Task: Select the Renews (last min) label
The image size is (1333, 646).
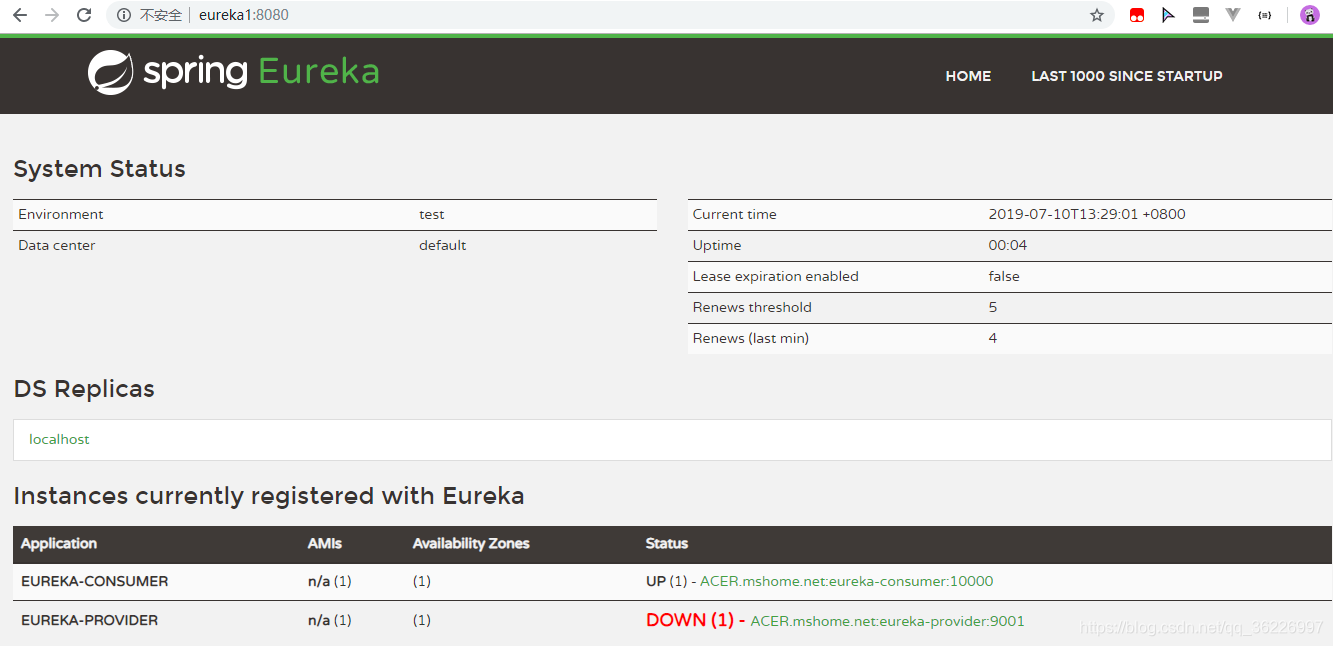Action: click(751, 338)
